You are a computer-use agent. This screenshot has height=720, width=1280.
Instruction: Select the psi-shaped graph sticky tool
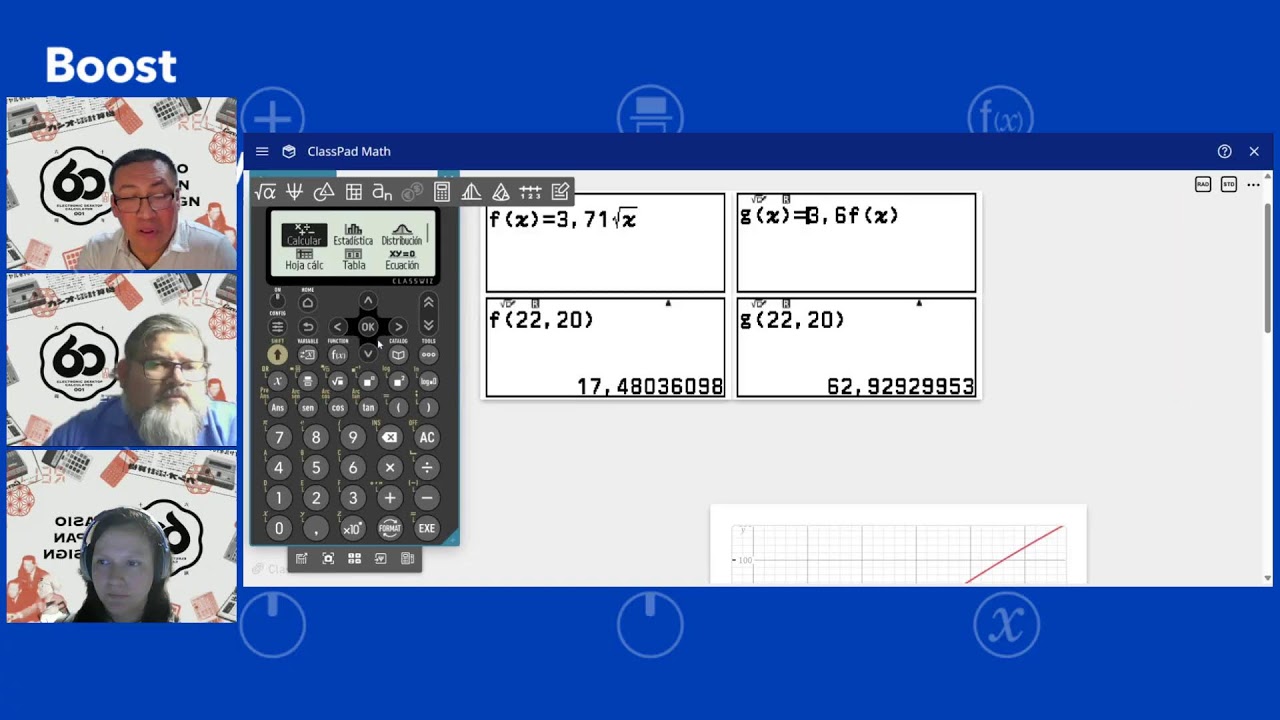[294, 192]
